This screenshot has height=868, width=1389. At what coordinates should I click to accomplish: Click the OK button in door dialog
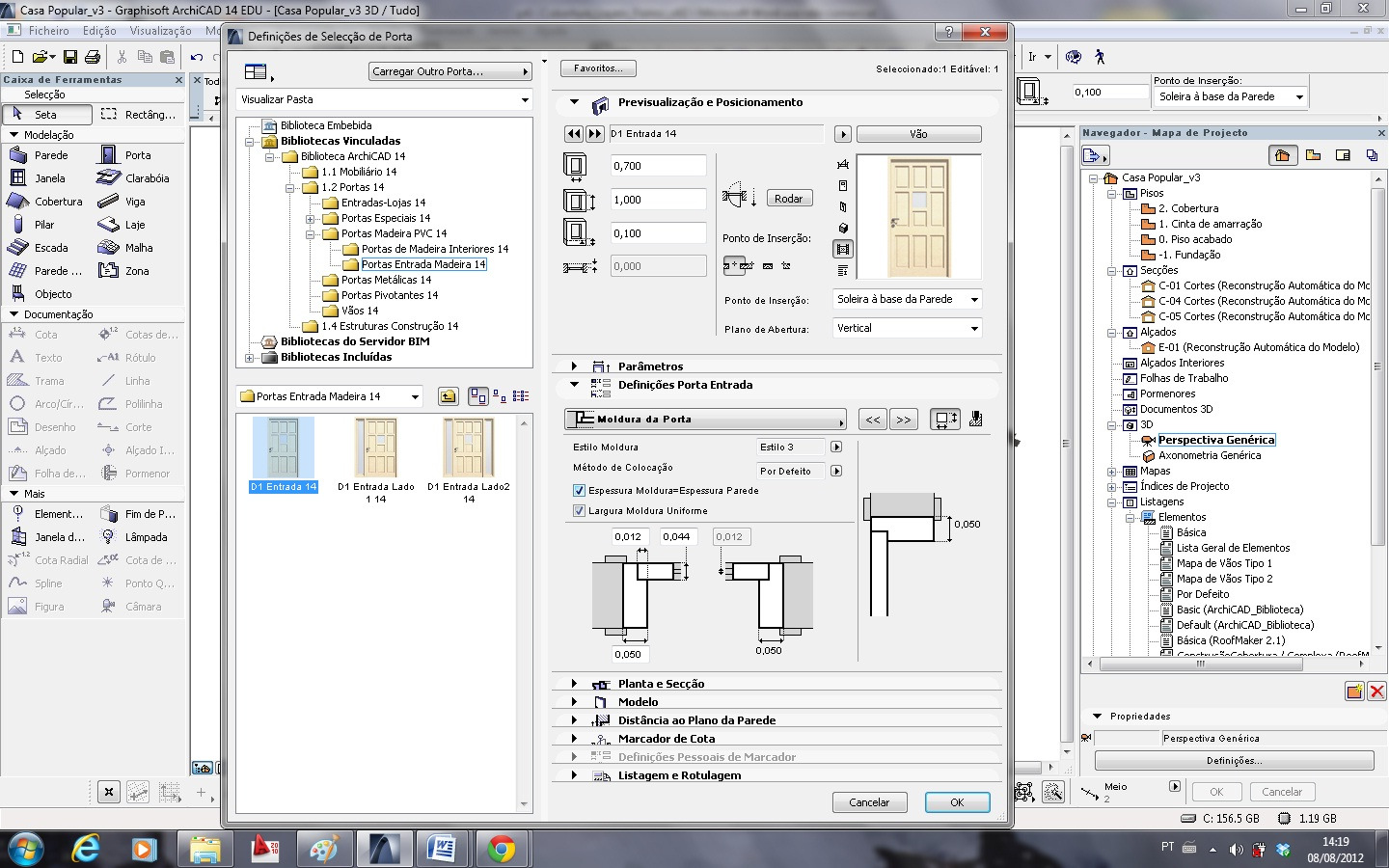point(957,802)
